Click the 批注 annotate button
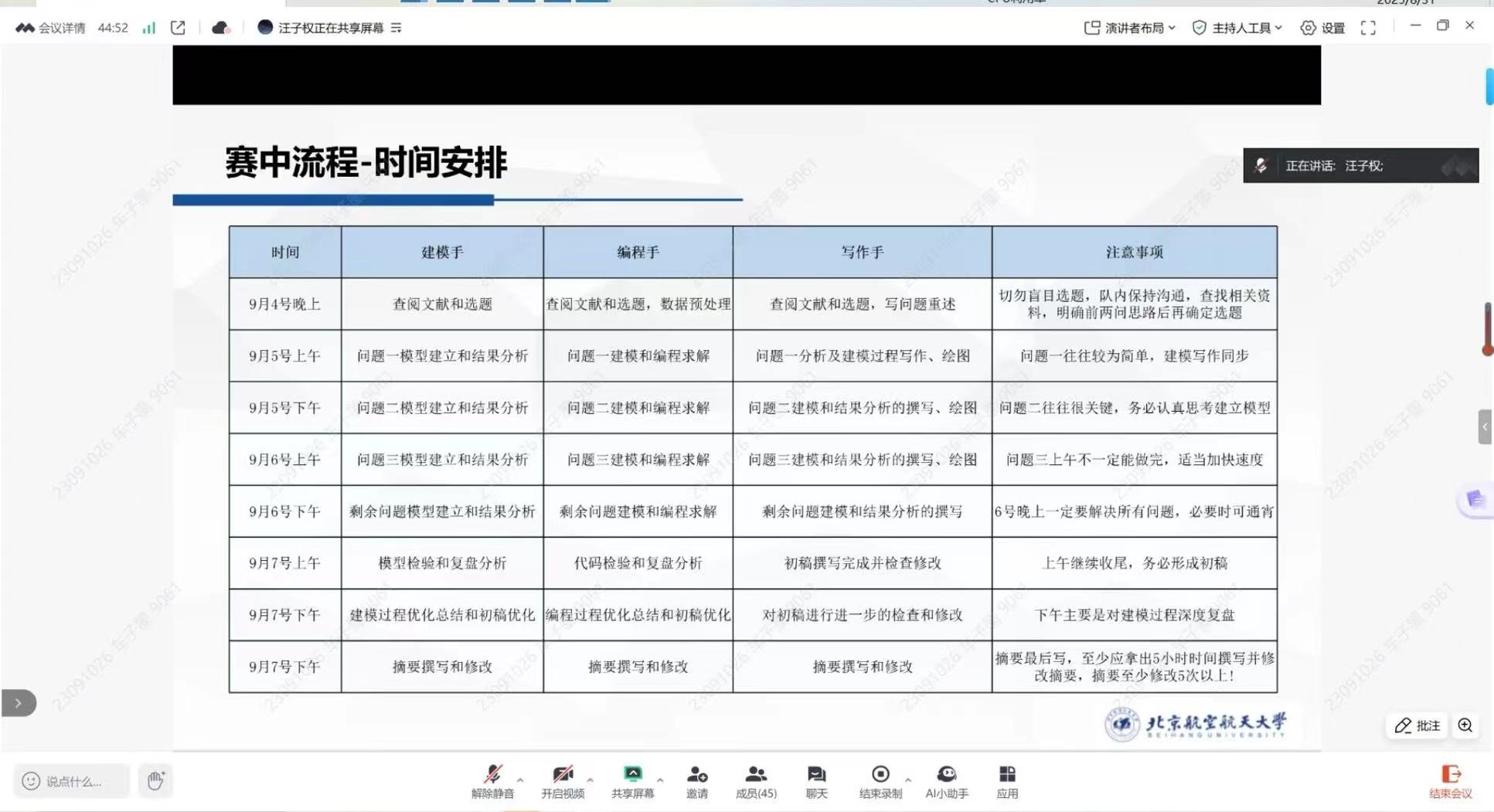Screen dimensions: 1494x812 [1417, 725]
